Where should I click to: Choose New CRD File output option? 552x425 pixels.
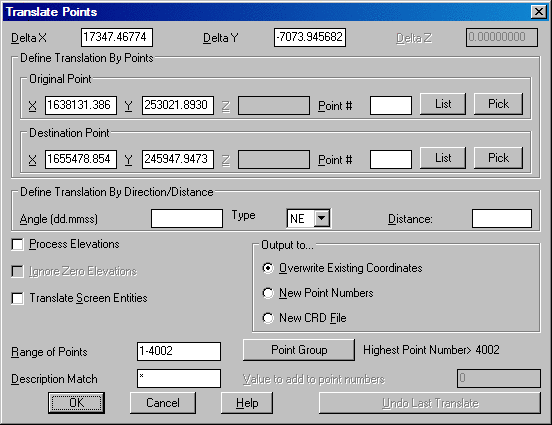click(x=268, y=318)
